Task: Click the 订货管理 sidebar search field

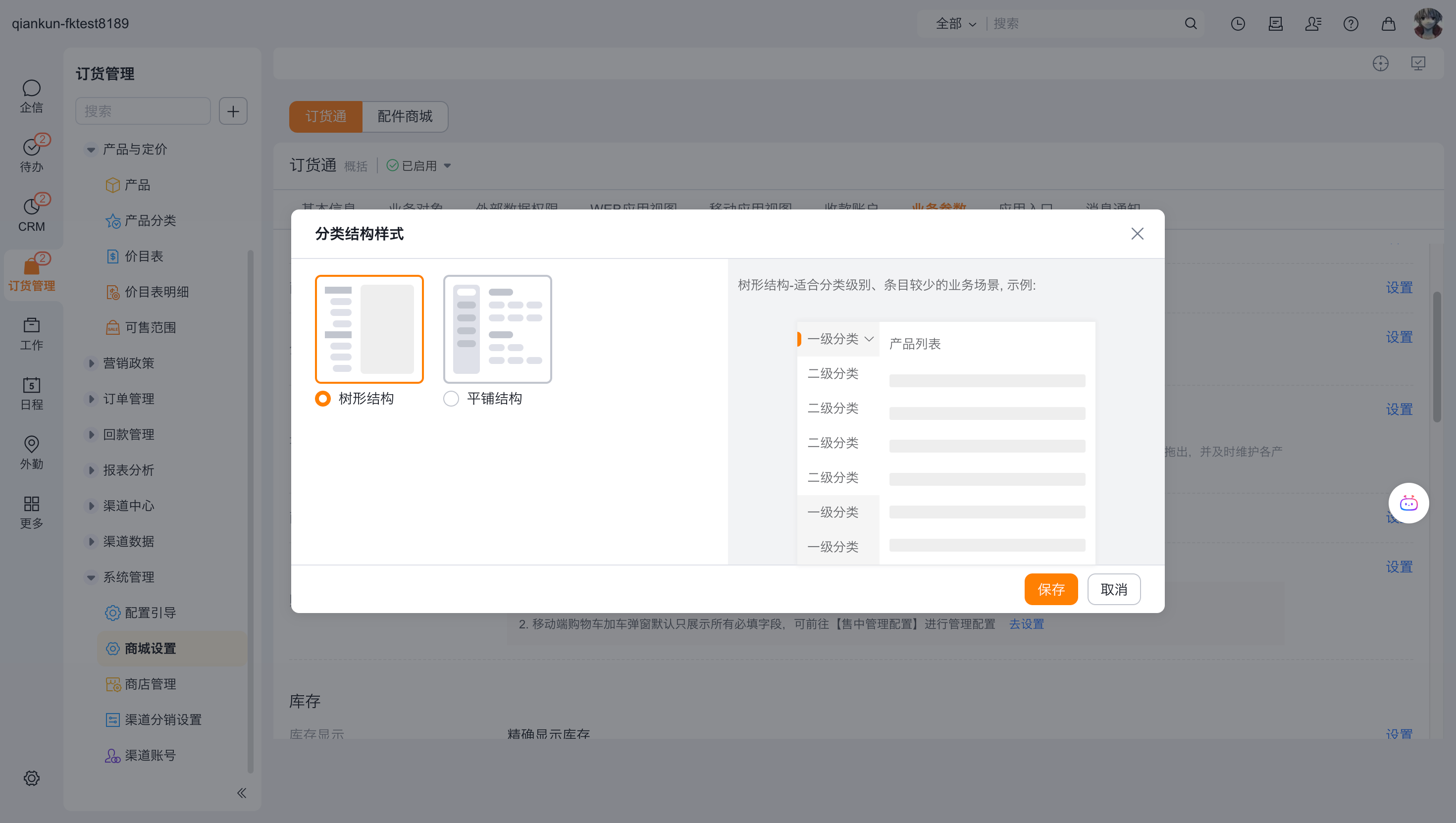Action: tap(143, 111)
